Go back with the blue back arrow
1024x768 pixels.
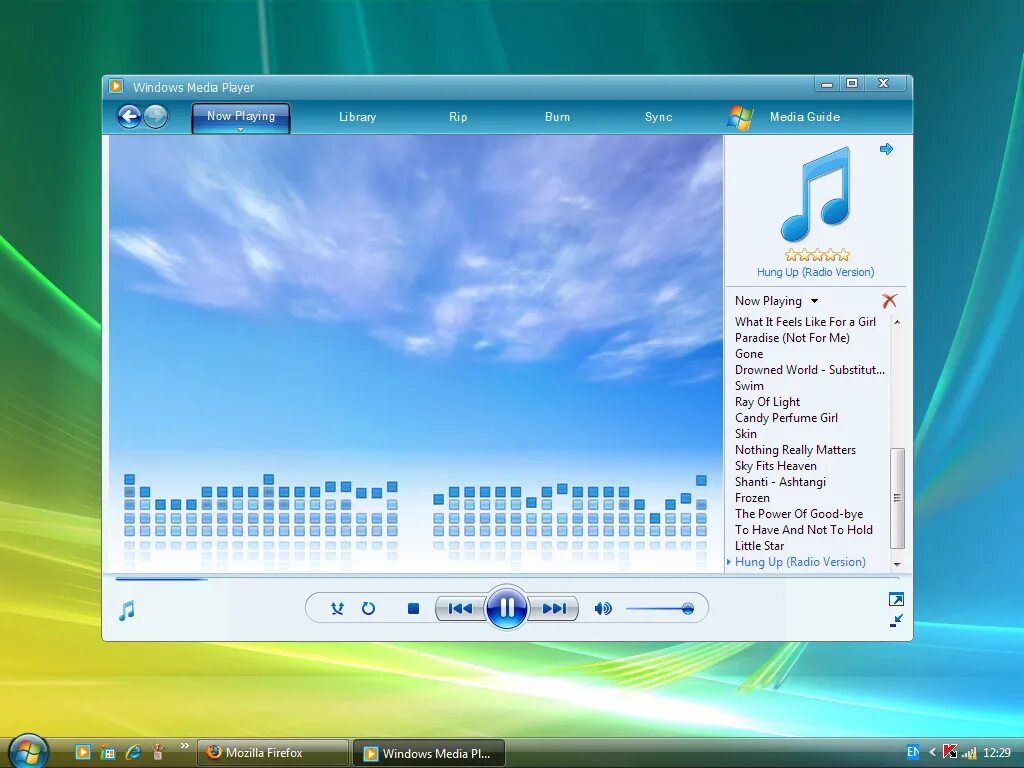click(129, 117)
